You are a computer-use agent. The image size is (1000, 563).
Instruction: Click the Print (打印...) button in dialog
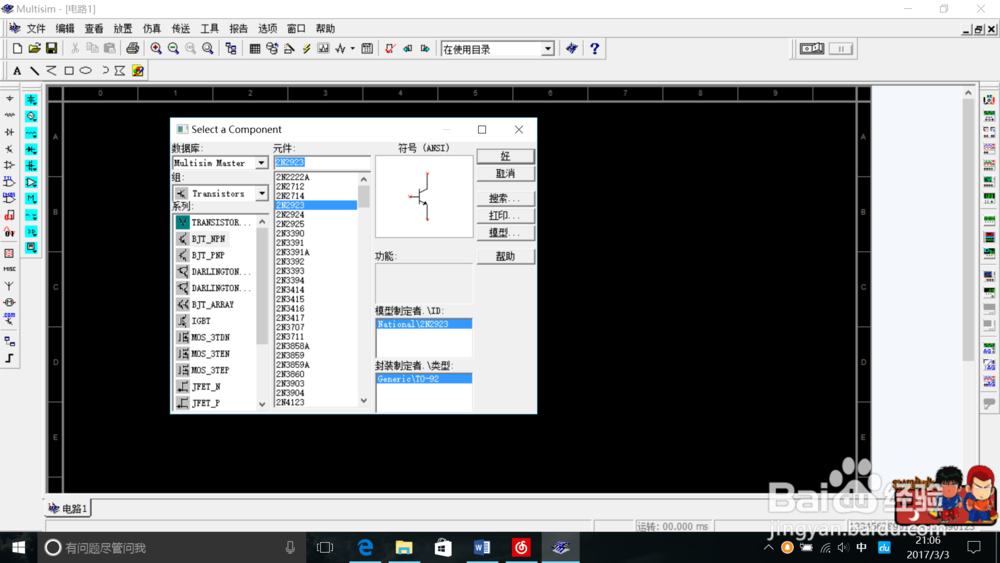click(x=505, y=216)
